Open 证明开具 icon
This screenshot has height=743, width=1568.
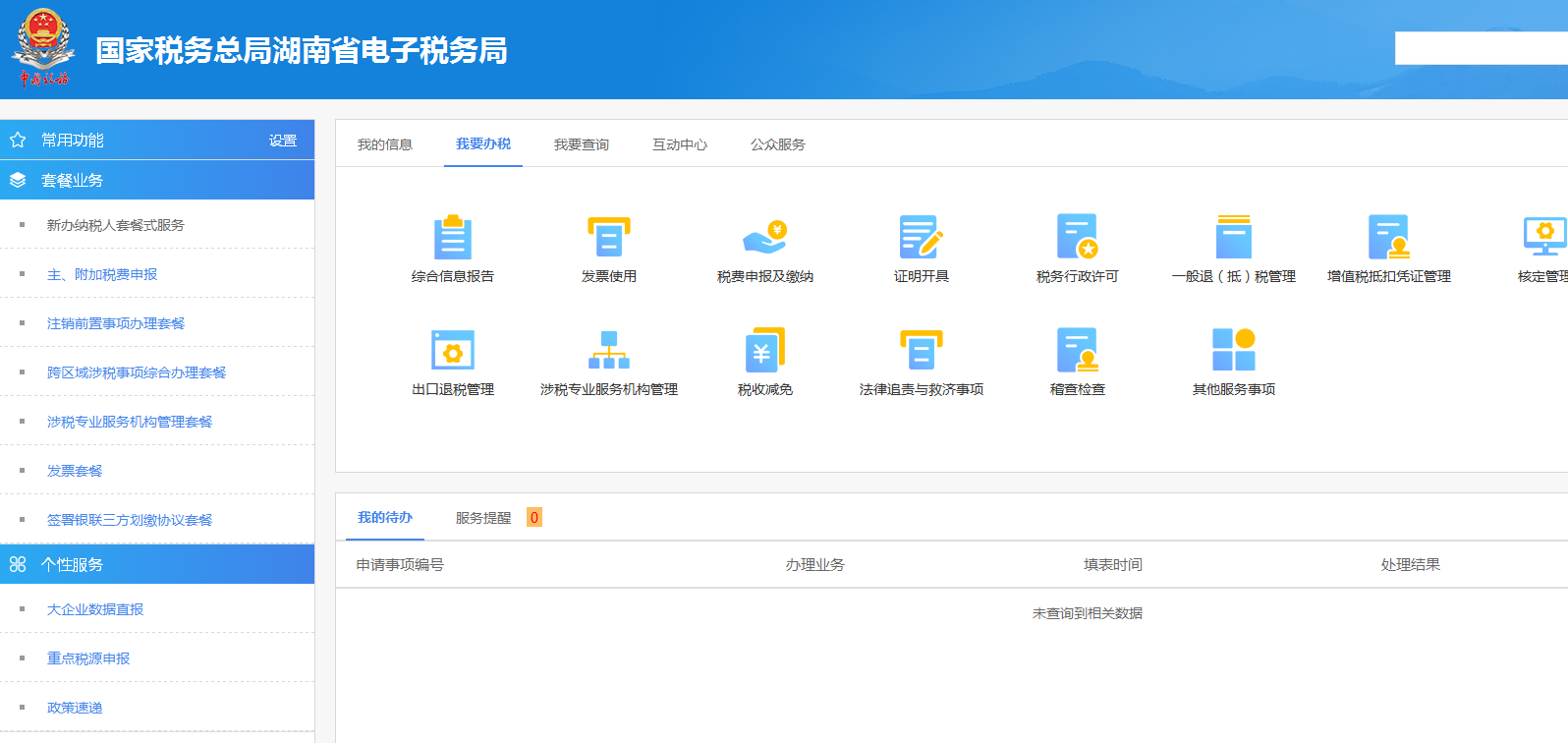(x=922, y=237)
